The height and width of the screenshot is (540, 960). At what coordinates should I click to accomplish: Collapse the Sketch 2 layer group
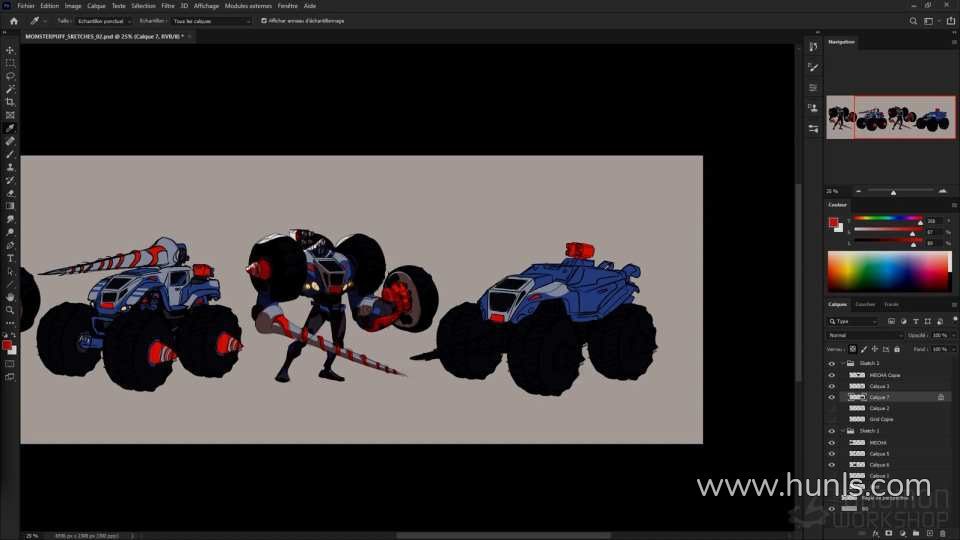(844, 363)
